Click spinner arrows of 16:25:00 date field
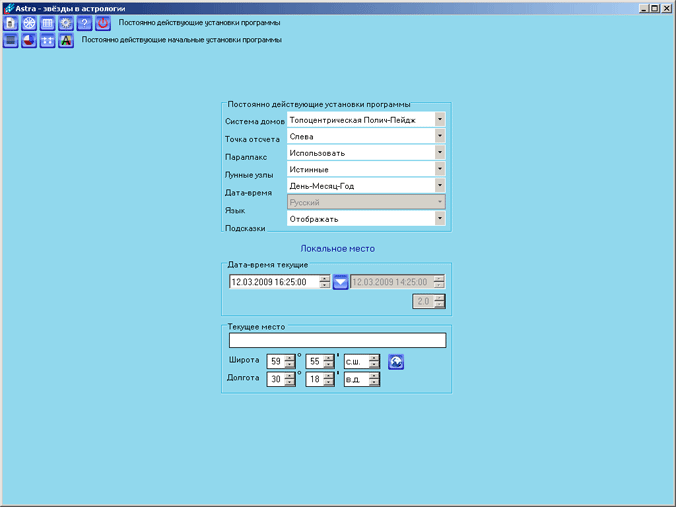 click(325, 282)
